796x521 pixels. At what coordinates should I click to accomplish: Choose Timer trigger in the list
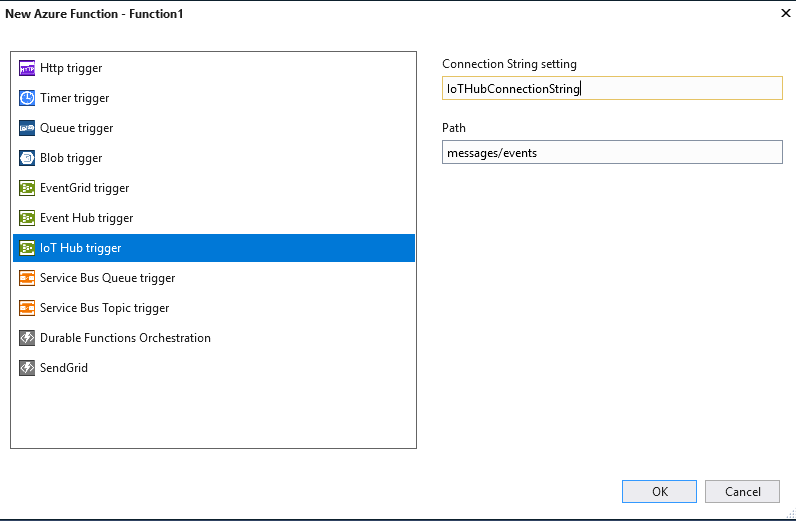75,98
